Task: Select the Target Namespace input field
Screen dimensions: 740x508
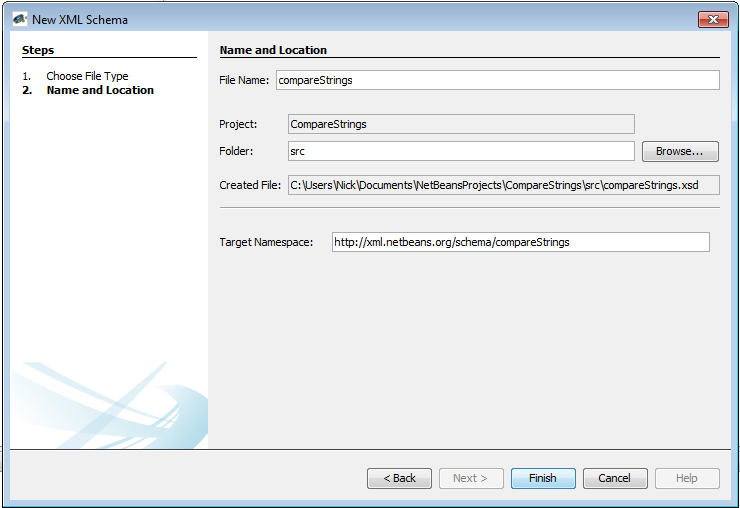Action: click(520, 242)
